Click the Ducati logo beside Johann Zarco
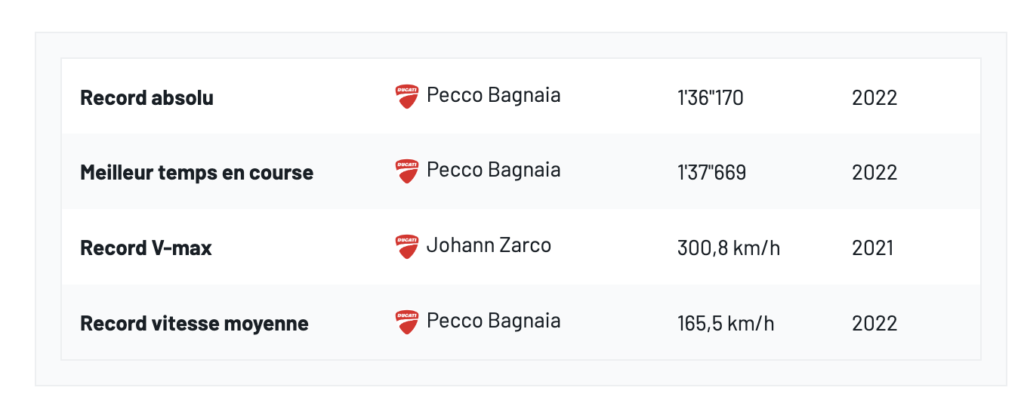 pyautogui.click(x=406, y=246)
